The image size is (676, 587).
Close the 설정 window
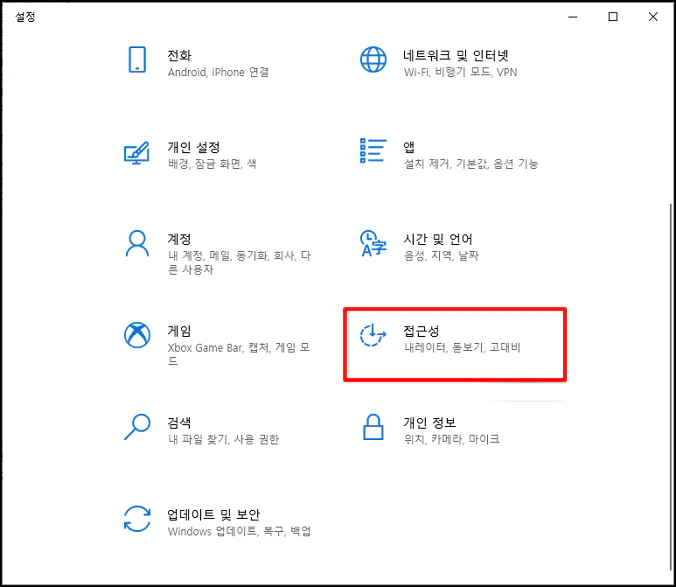tap(653, 17)
